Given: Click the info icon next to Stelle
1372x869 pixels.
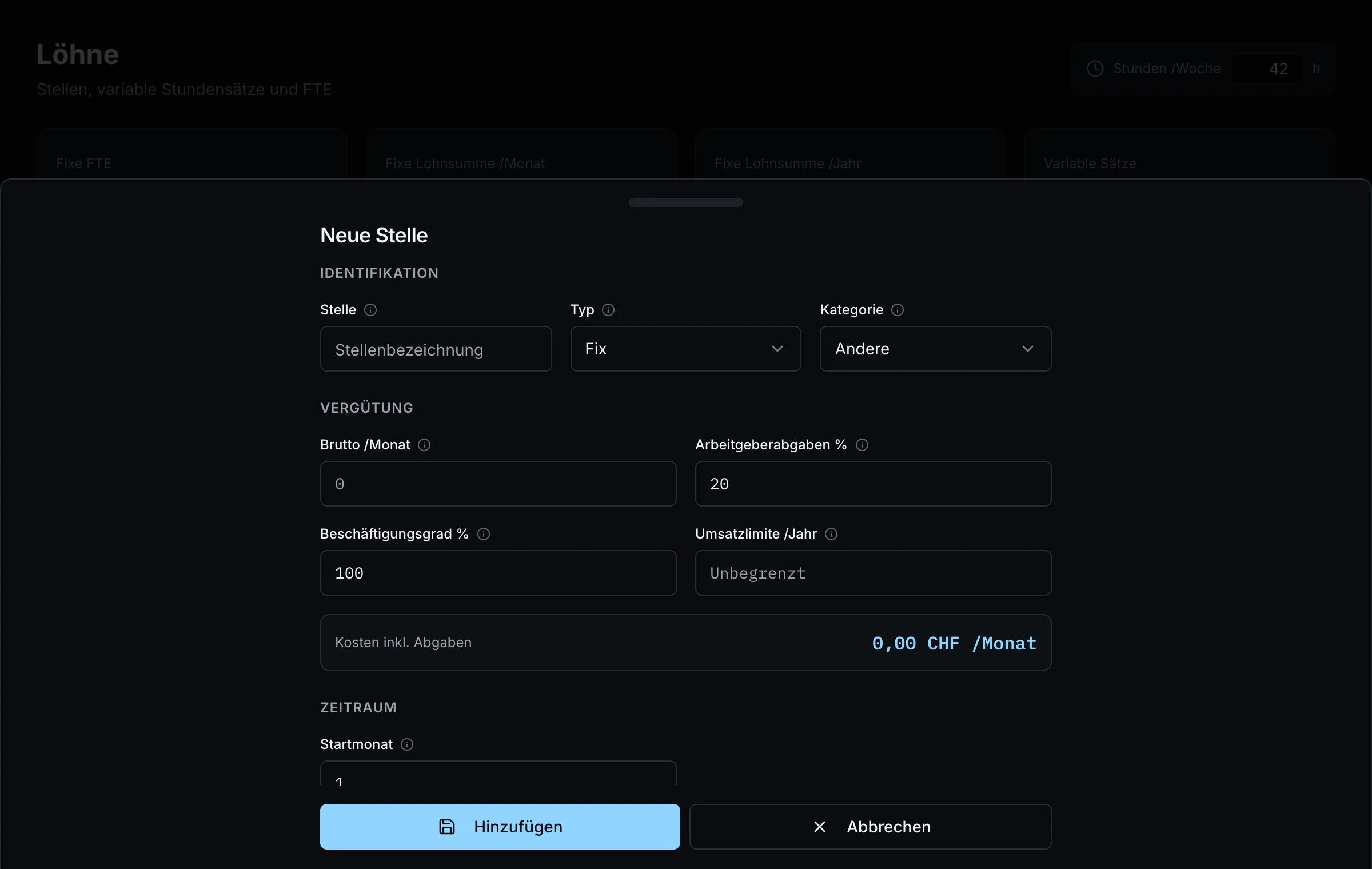Looking at the screenshot, I should pos(370,310).
